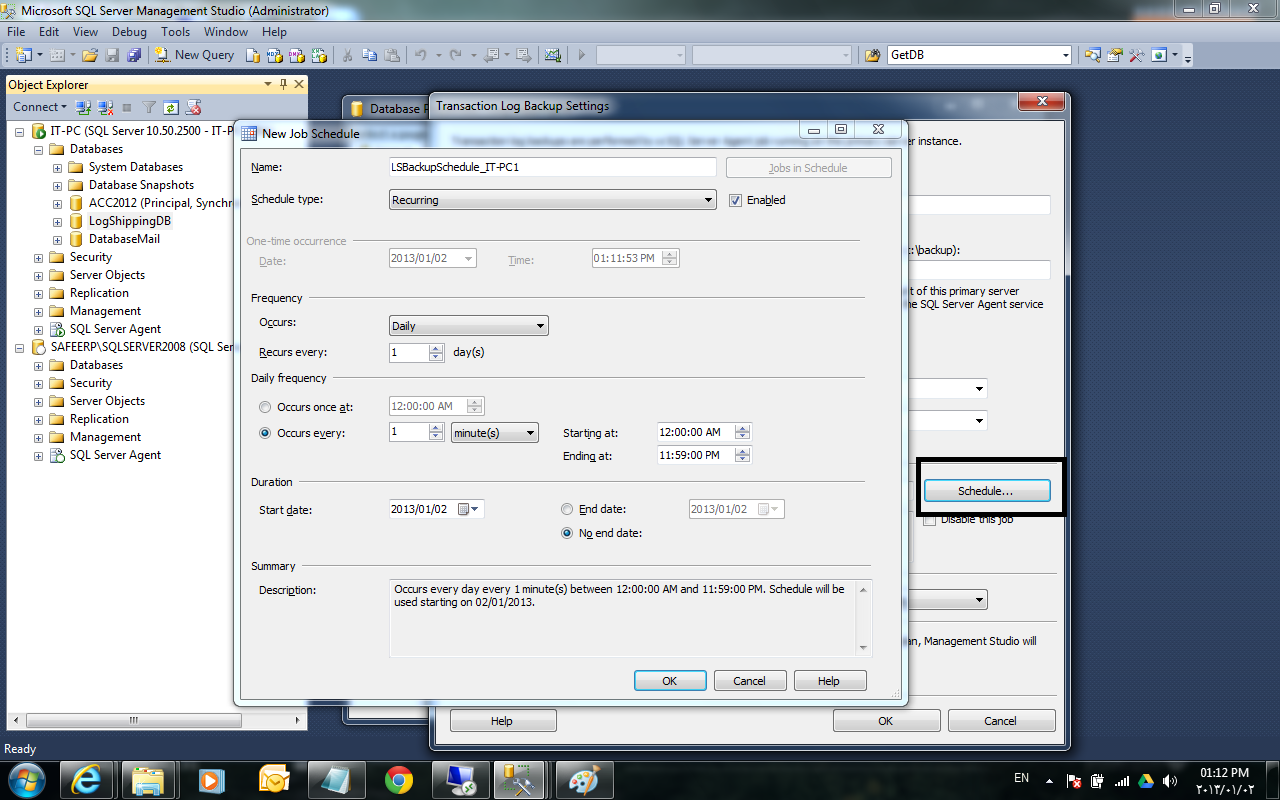1280x800 pixels.
Task: Click the Analysis Services DMX Query icon
Action: 297,55
